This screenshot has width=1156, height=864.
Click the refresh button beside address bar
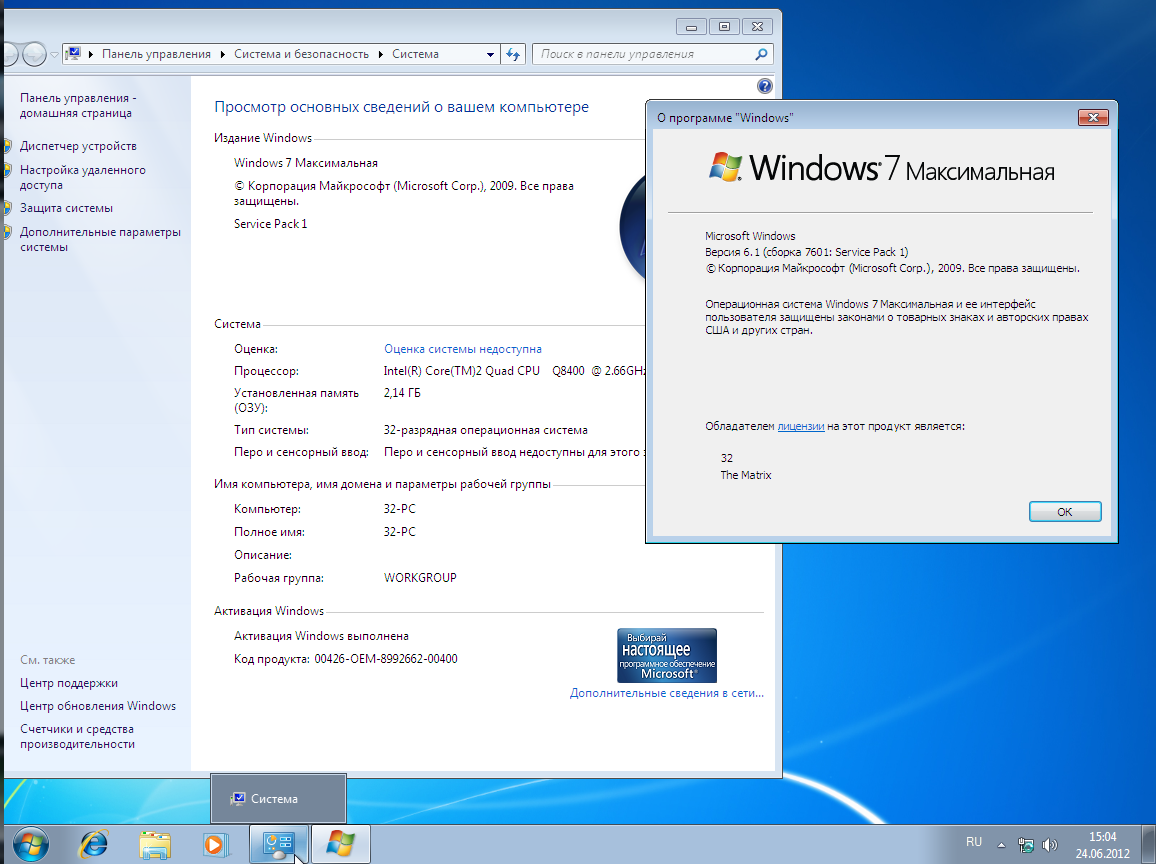point(513,54)
